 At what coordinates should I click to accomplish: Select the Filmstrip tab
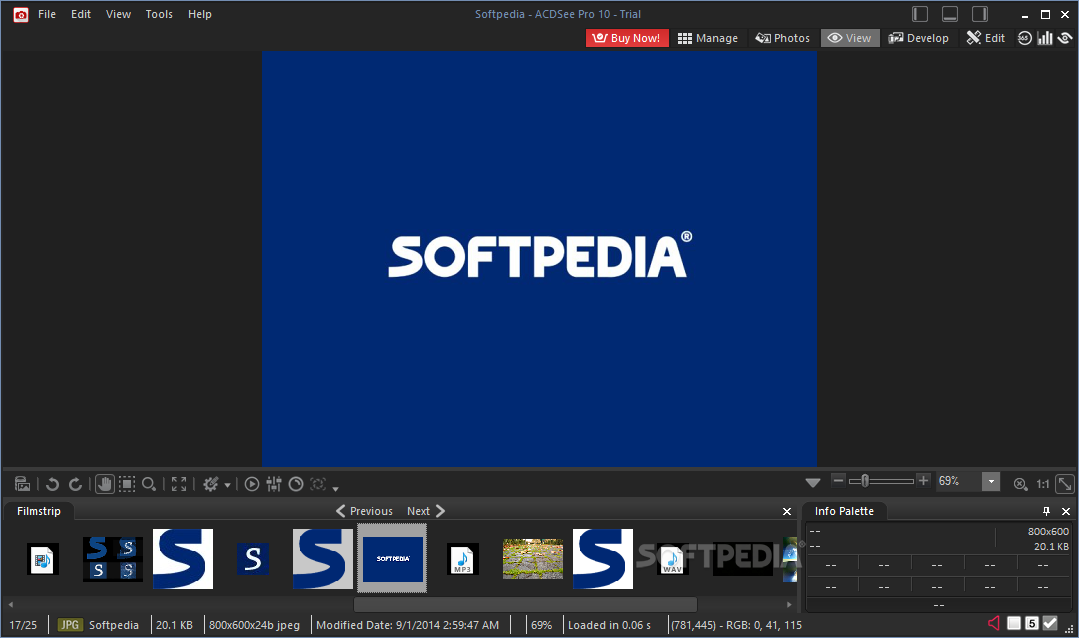tap(39, 511)
